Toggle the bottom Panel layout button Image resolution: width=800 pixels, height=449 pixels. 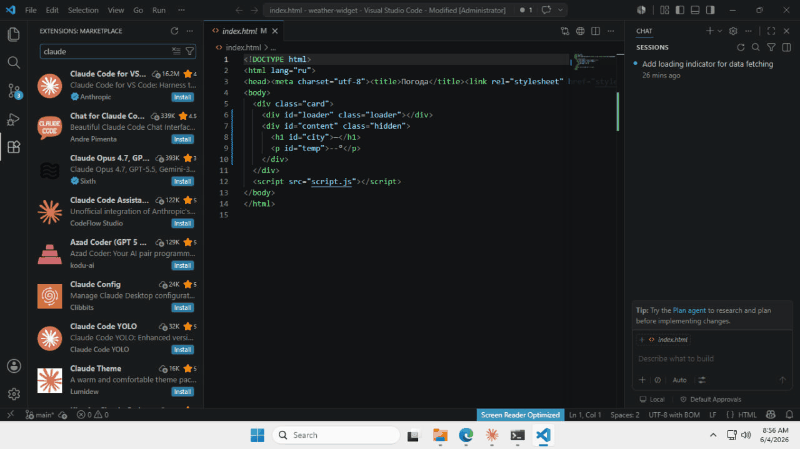tap(695, 10)
